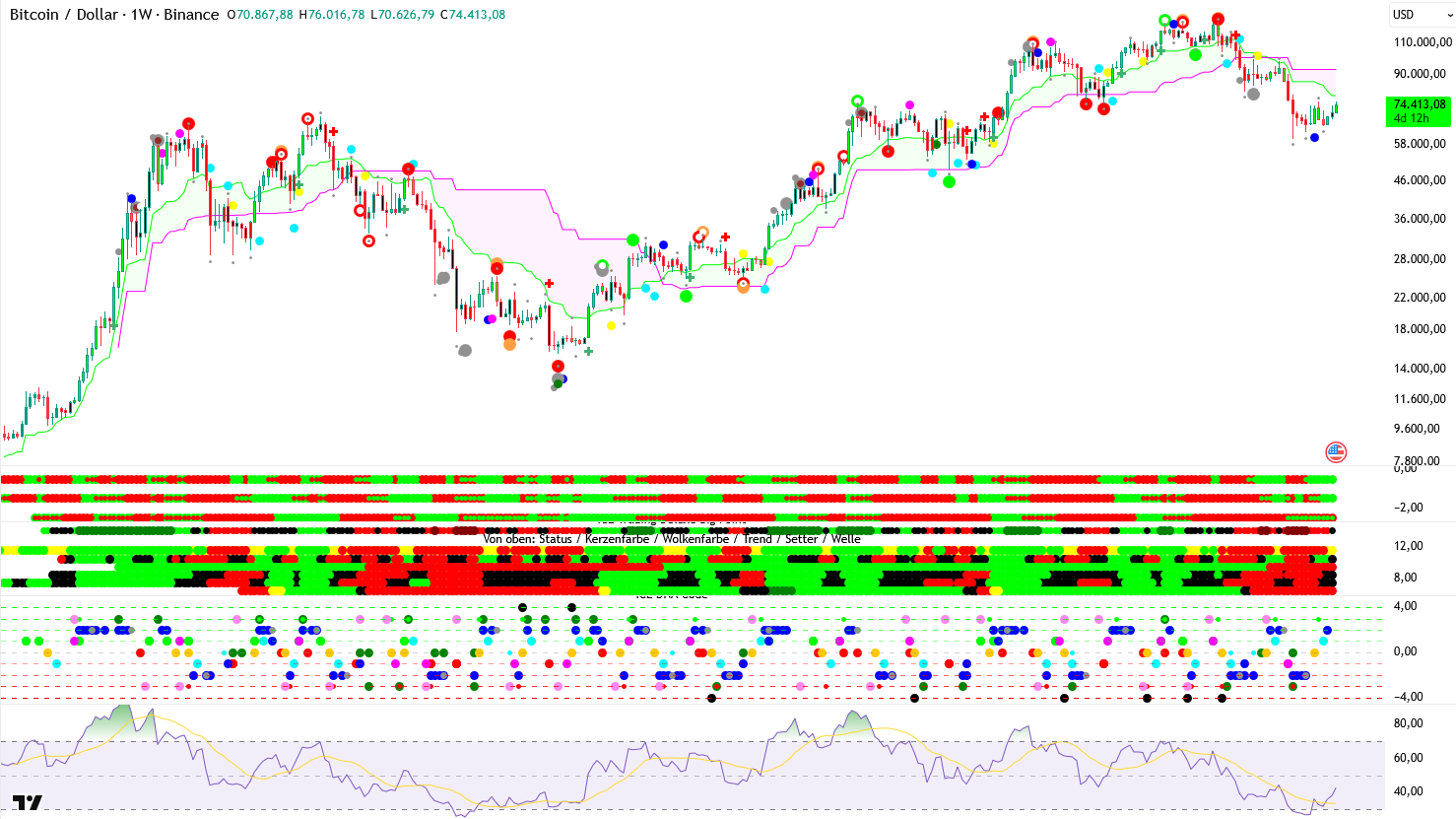Click the TradingView logo

click(x=28, y=803)
